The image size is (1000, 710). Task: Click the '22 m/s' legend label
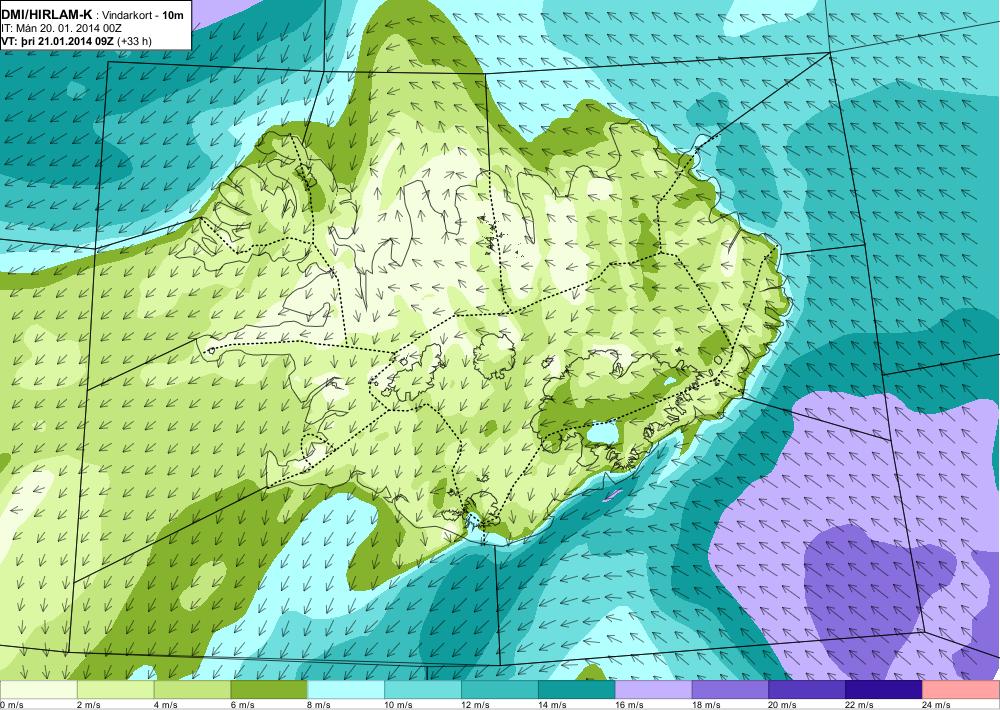[860, 705]
